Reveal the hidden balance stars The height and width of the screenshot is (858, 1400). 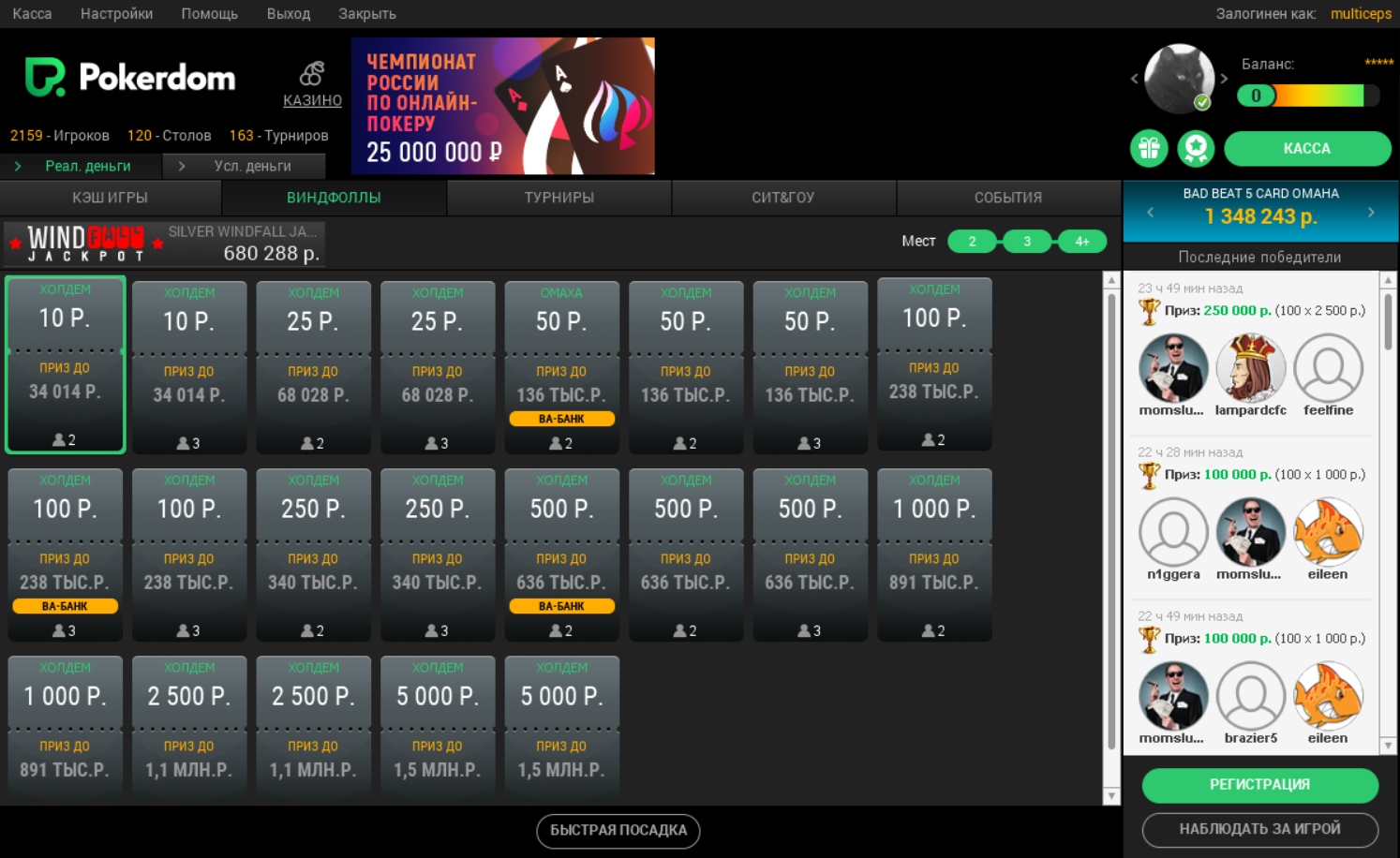[1378, 63]
